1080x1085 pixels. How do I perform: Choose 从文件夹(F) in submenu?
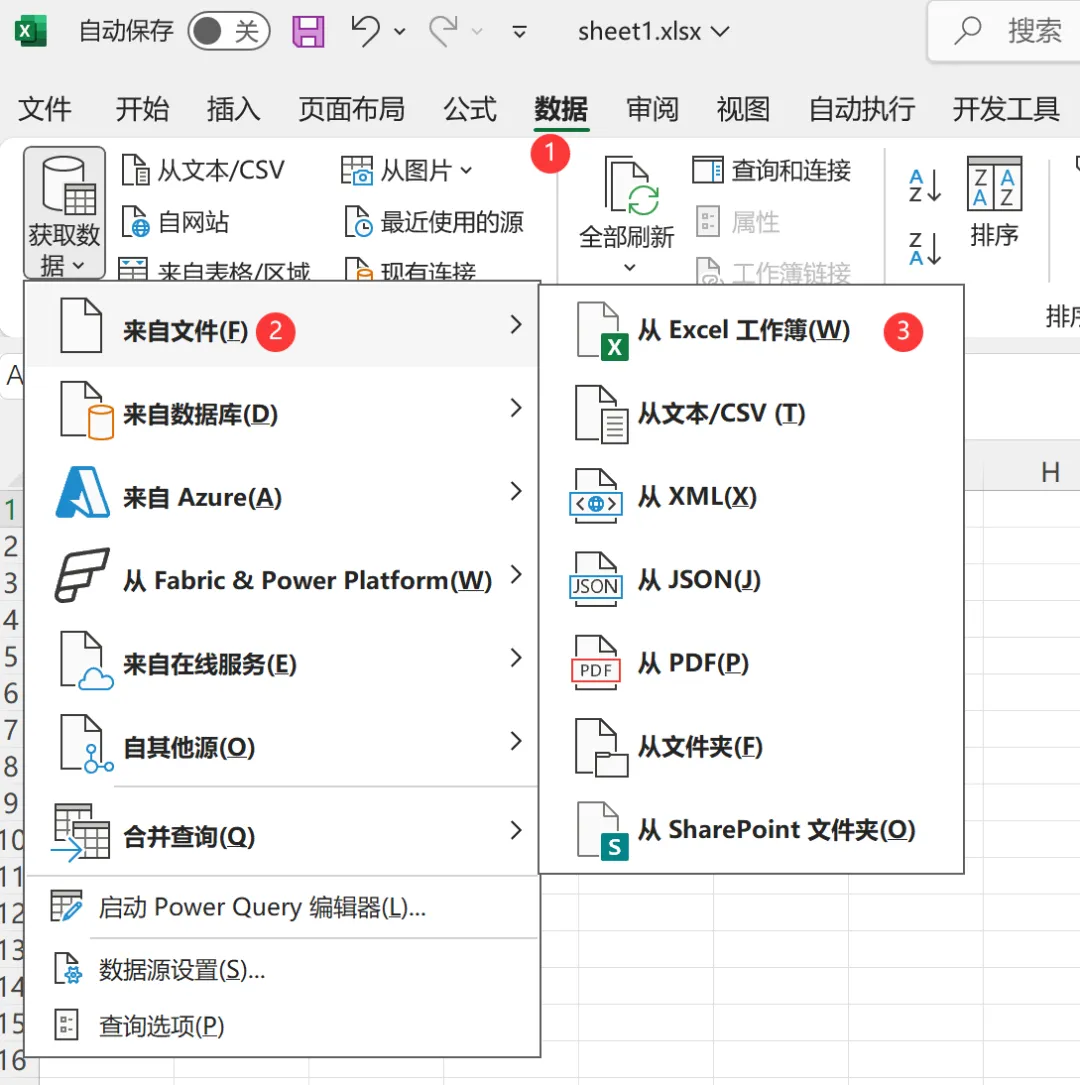(751, 747)
